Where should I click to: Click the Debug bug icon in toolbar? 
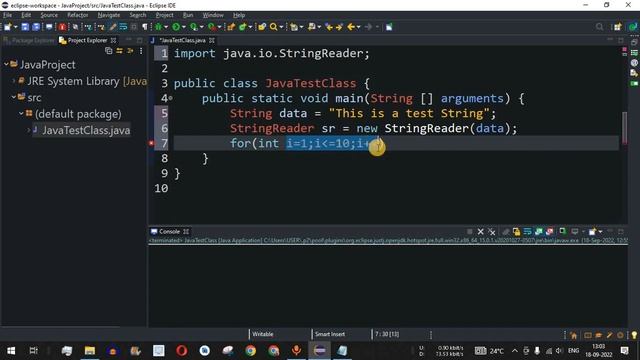tap(159, 27)
